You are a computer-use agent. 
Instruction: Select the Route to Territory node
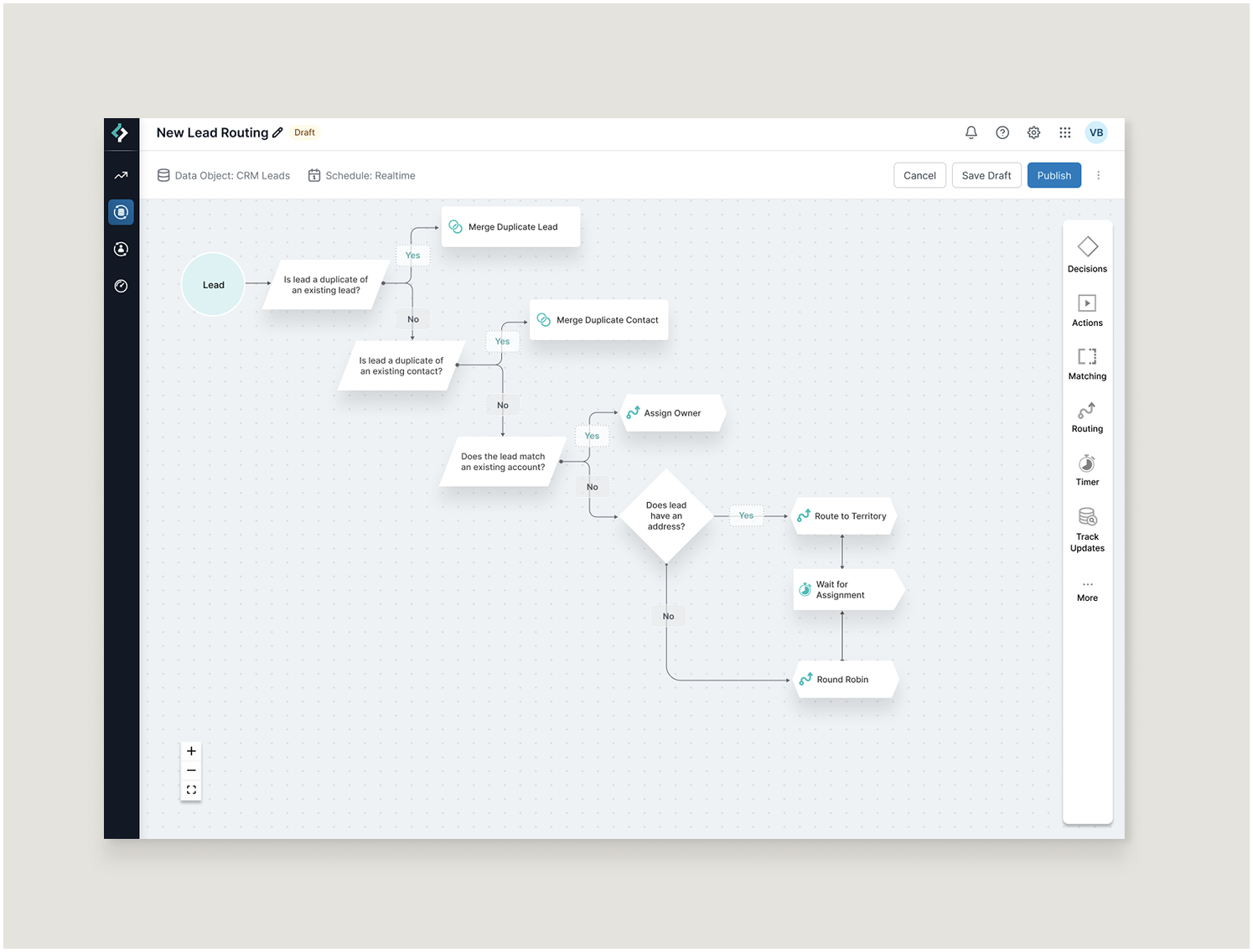coord(845,516)
